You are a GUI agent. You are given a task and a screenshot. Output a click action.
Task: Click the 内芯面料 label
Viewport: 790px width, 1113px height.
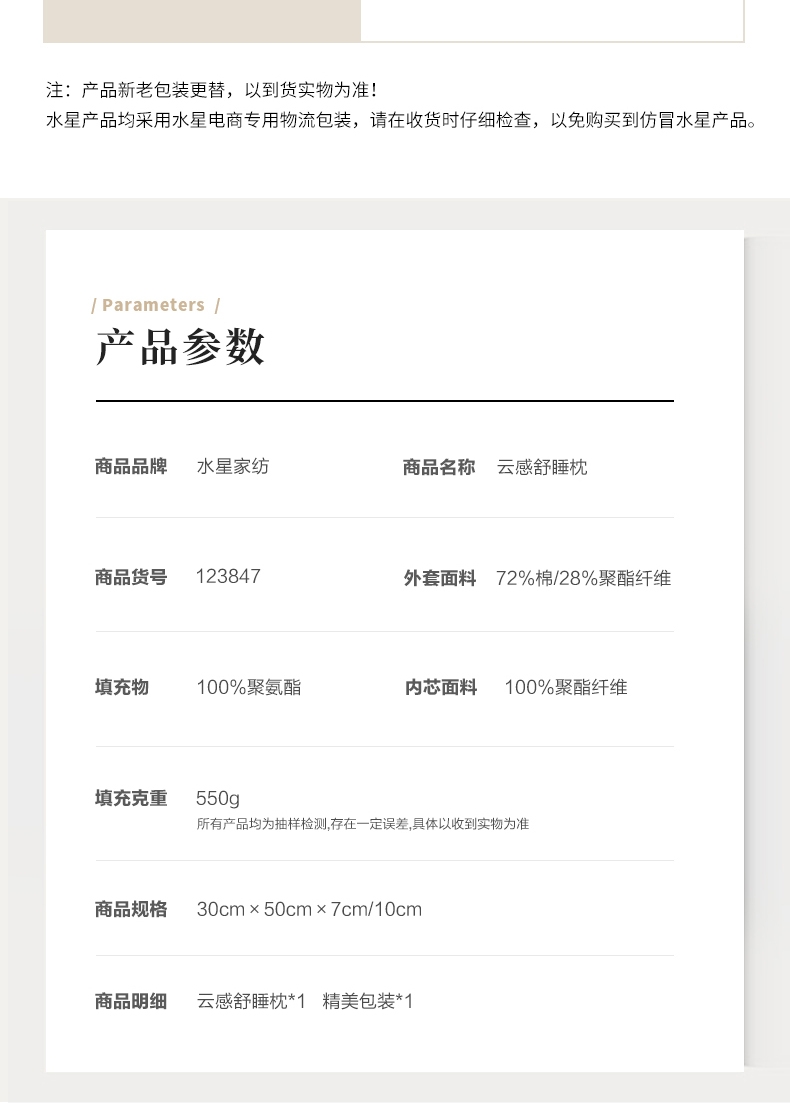pos(441,688)
